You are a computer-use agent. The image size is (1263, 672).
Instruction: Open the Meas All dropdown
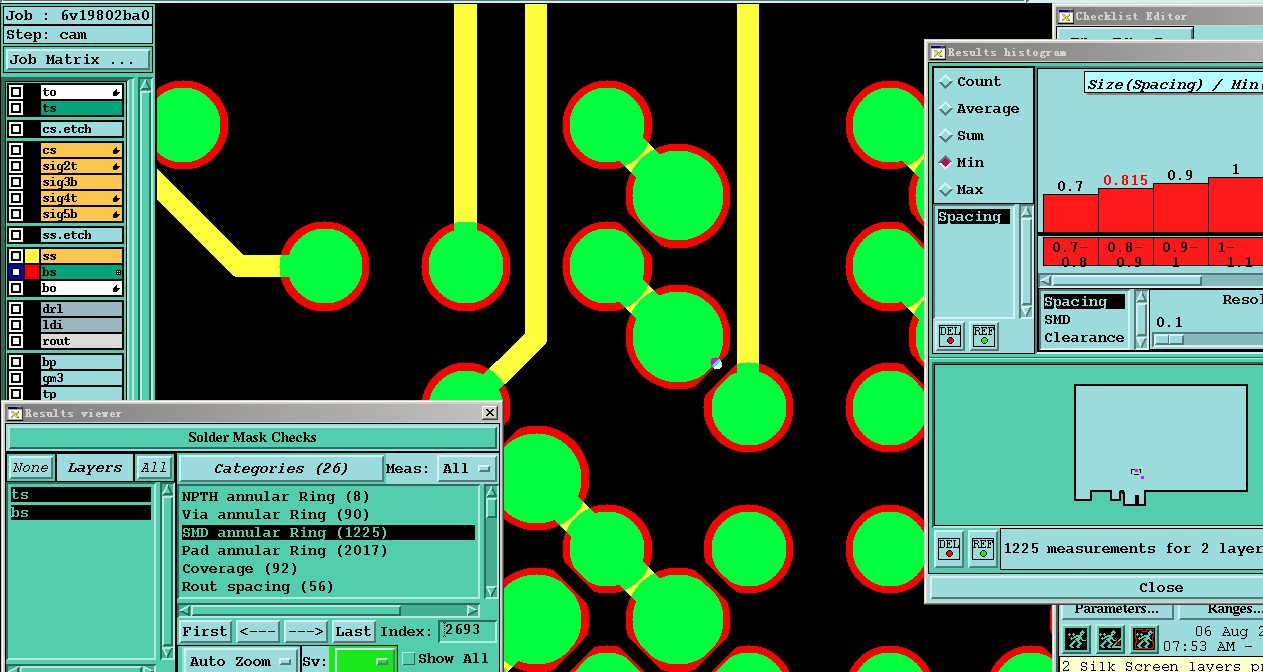click(467, 468)
